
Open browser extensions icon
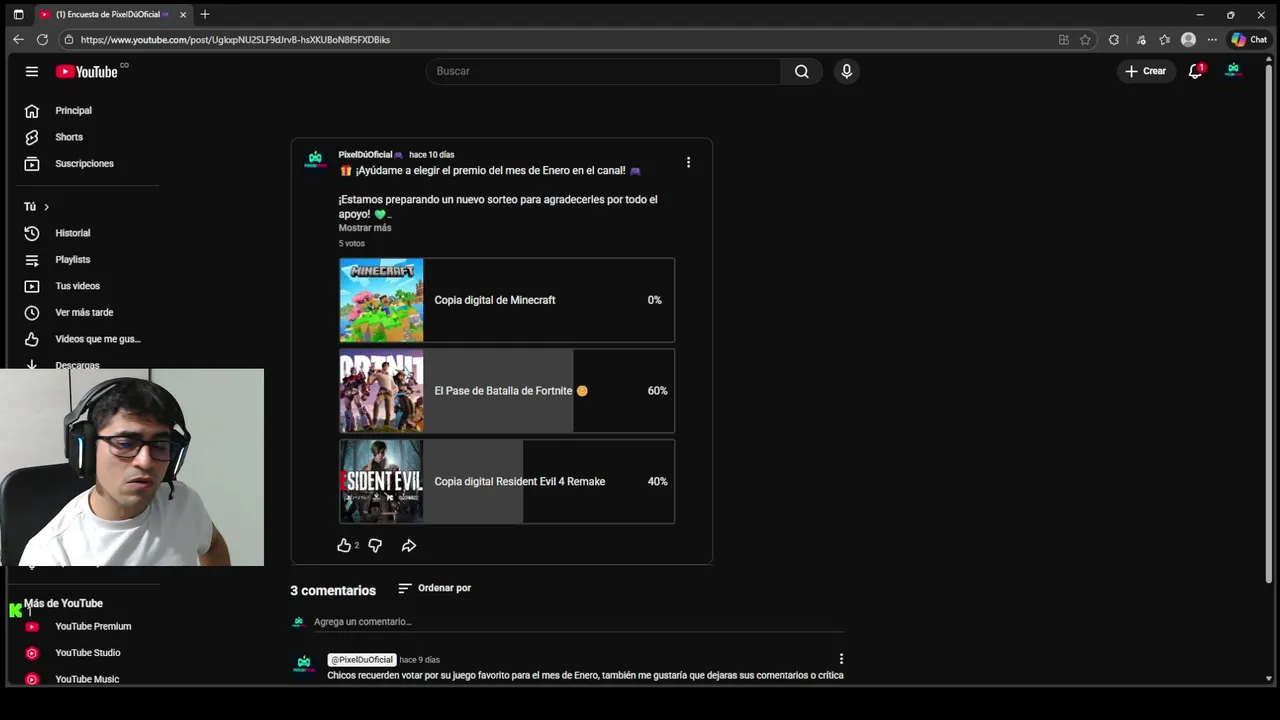1114,40
